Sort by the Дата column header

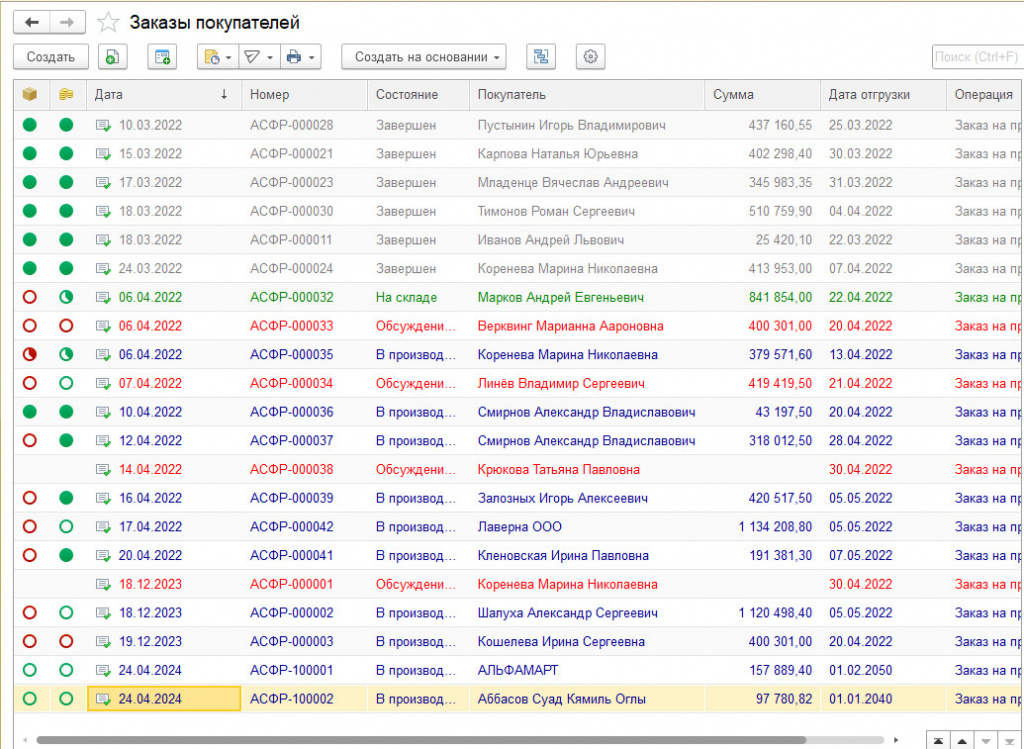(164, 95)
